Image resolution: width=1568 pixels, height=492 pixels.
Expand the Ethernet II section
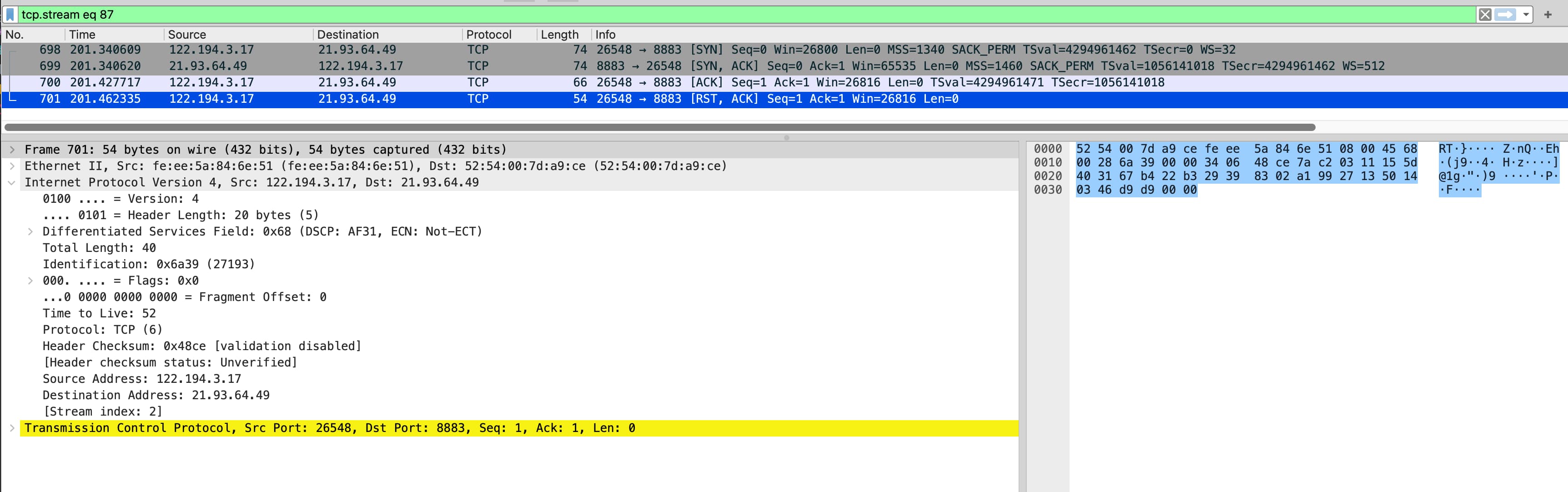point(11,166)
